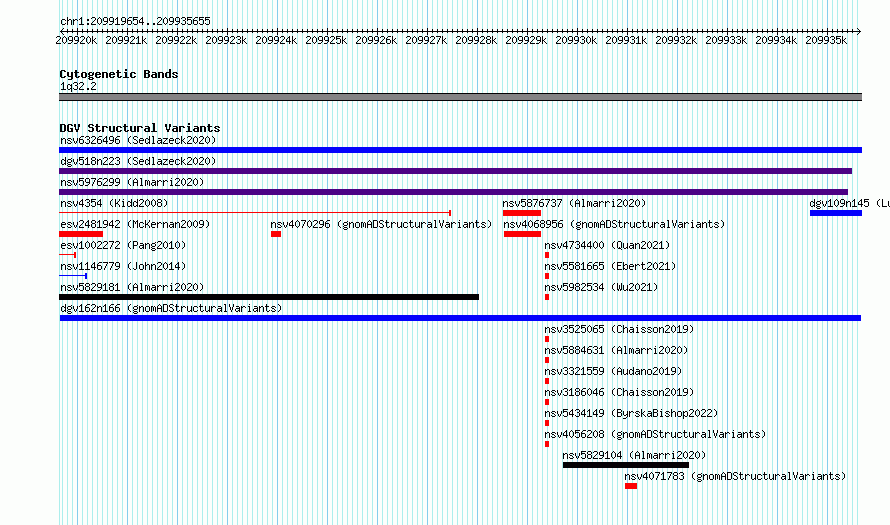Open nsv5884631 (Almarri2020) variant label

[x=616, y=350]
